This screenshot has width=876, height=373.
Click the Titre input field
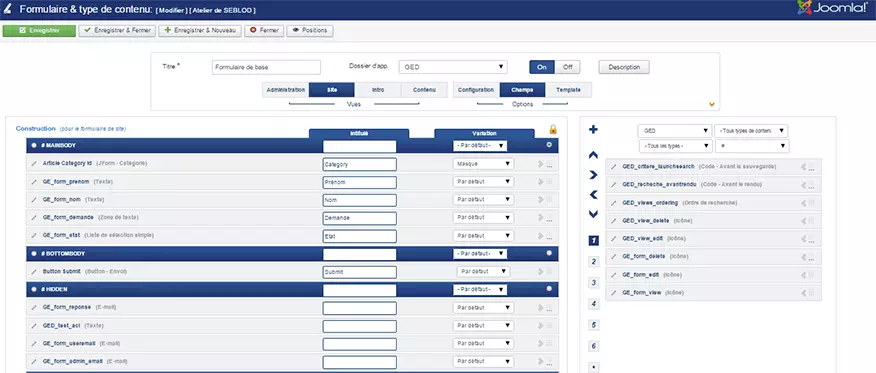click(x=266, y=67)
